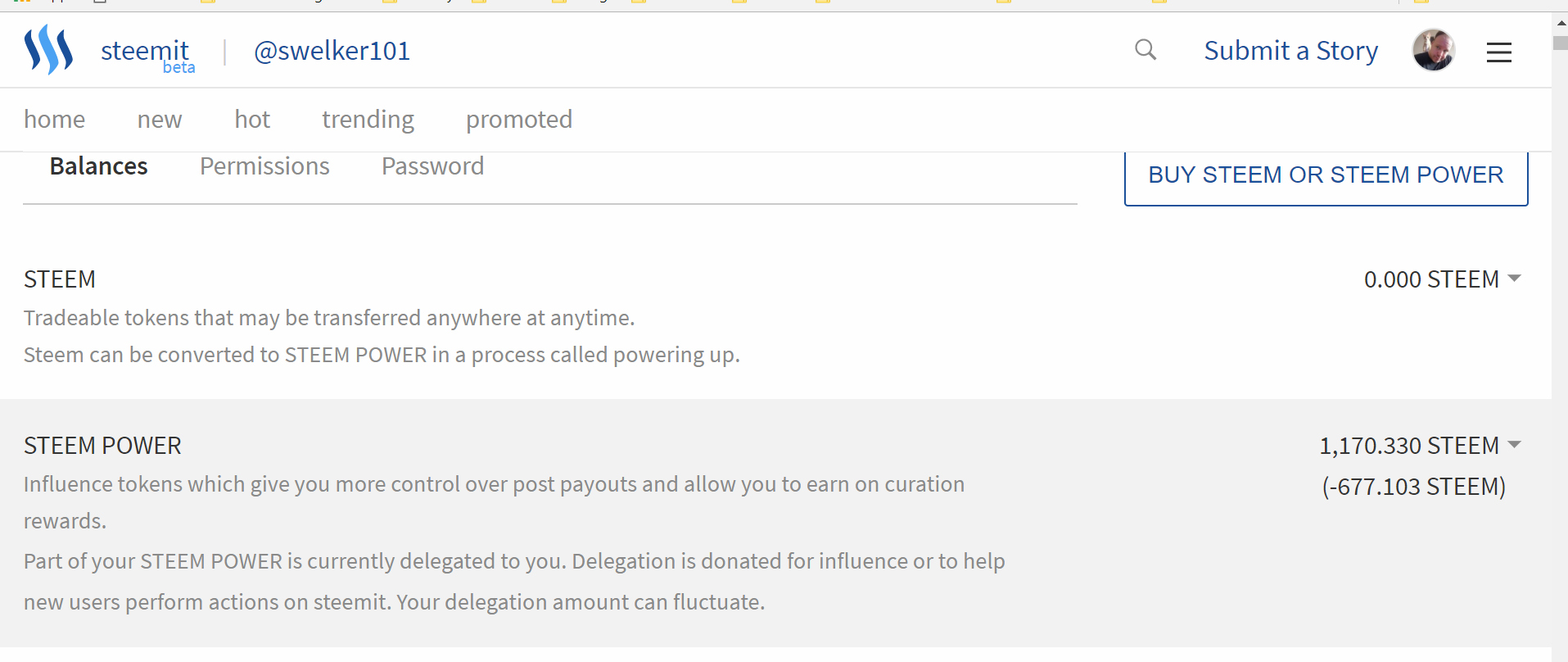Switch to the Permissions tab
Viewport: 1568px width, 662px height.
pos(264,166)
